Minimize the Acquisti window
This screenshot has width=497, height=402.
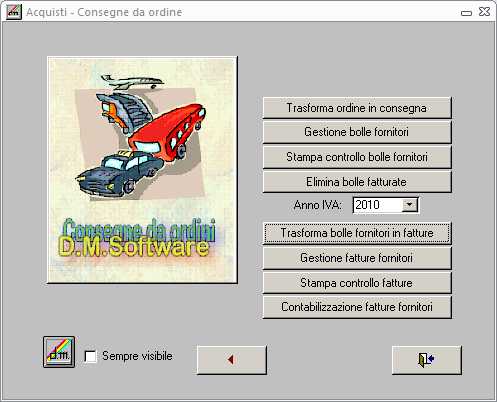(466, 13)
